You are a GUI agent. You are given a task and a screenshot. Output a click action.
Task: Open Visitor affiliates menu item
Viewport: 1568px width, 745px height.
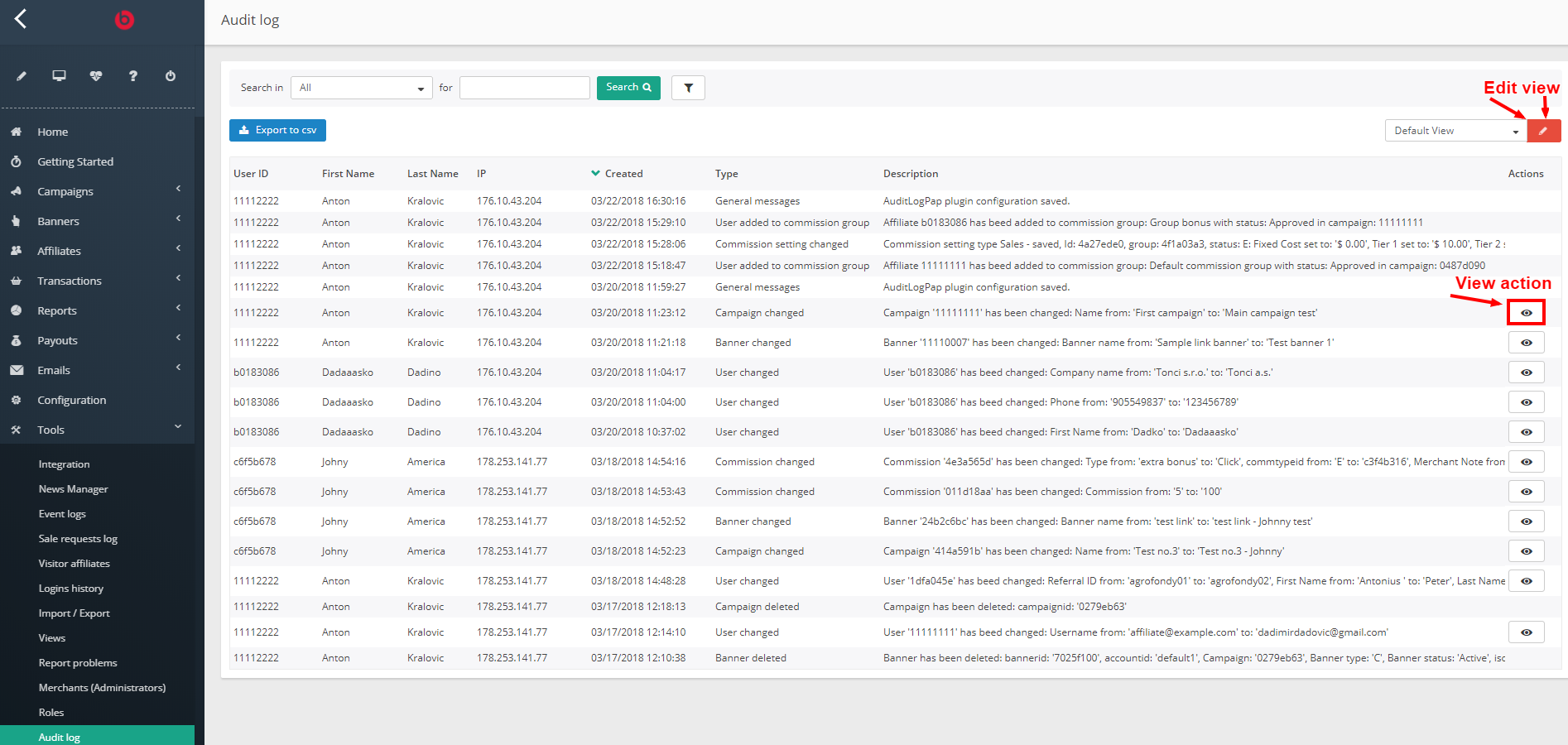point(74,564)
